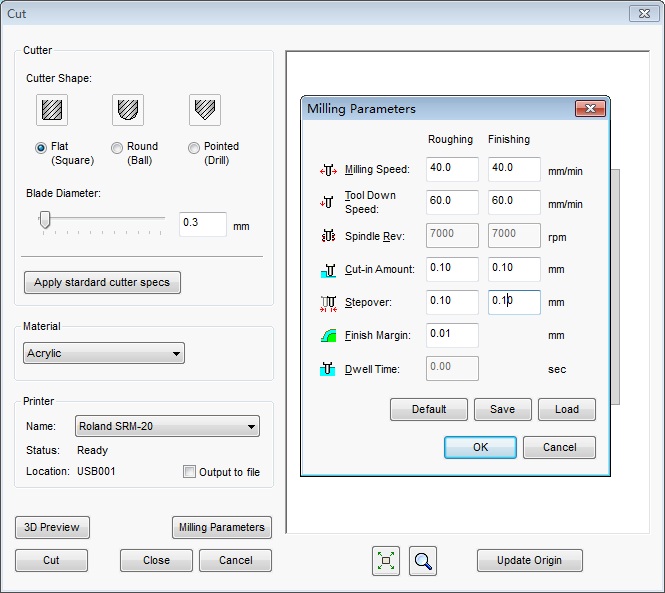Click the Milling Speed tool icon

click(x=328, y=170)
